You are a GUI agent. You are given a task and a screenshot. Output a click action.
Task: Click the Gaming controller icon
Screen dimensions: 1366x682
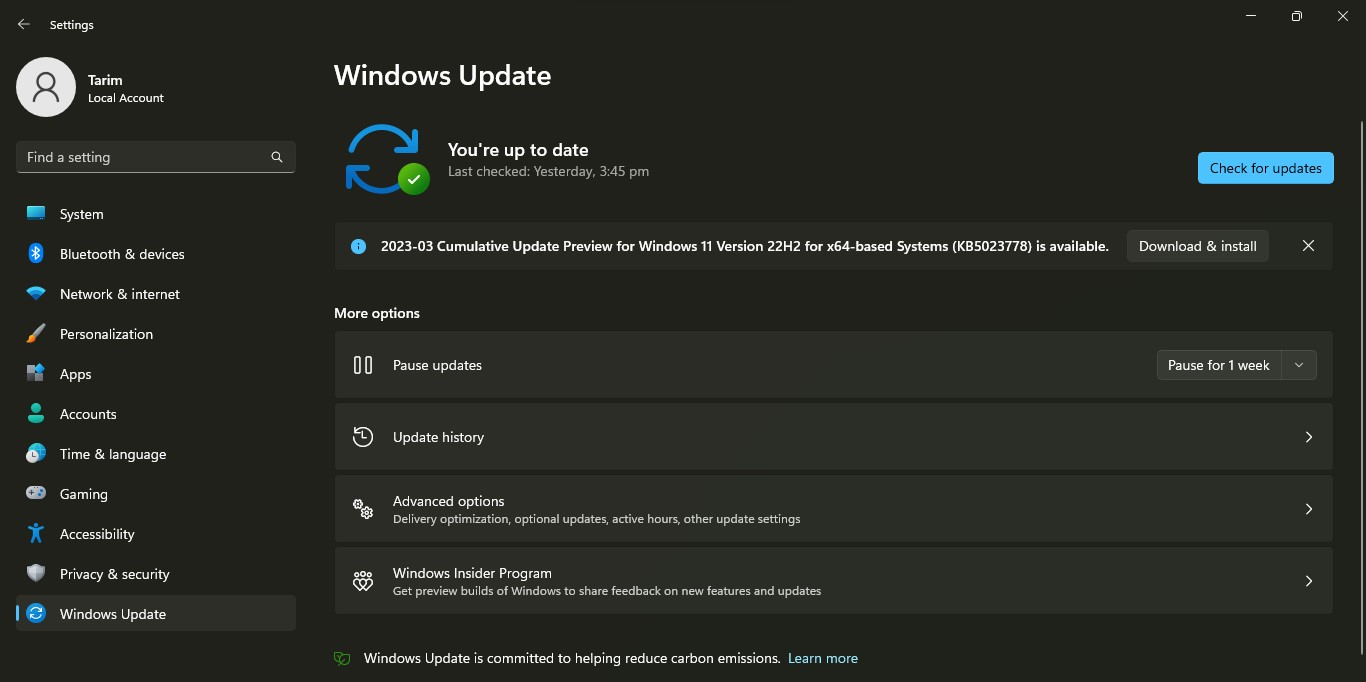36,494
